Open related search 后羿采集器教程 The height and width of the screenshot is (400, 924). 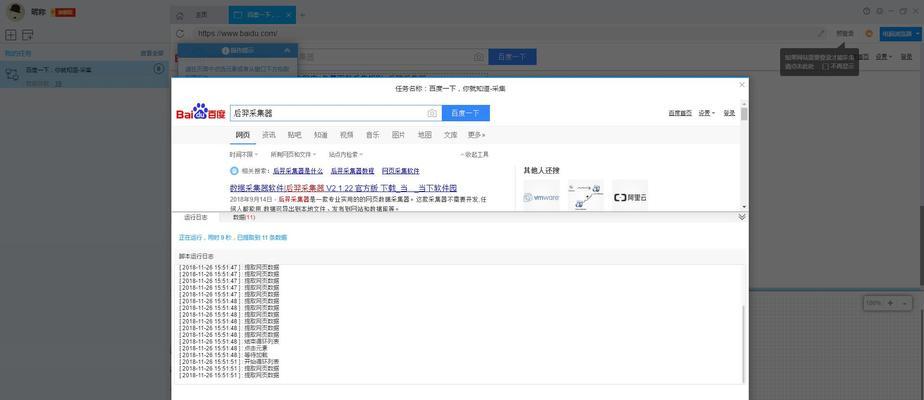352,171
